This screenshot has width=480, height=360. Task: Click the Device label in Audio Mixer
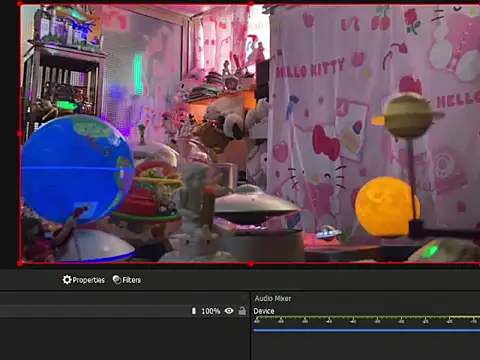264,311
